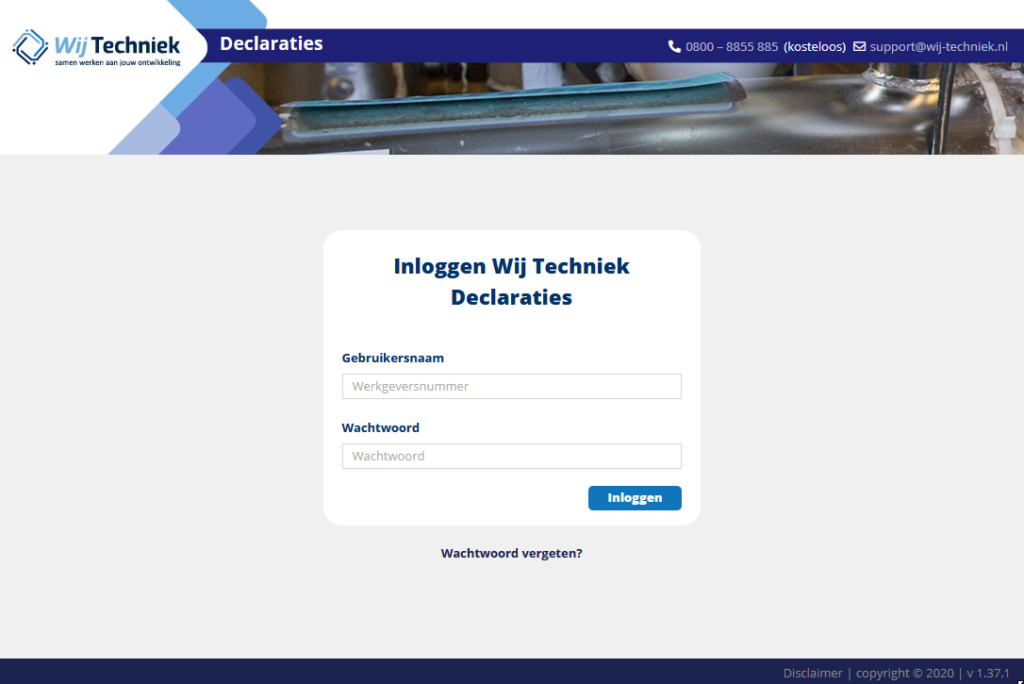
Task: Click the logo tagline samen werken aan jouw ontwikkeling
Action: point(118,63)
